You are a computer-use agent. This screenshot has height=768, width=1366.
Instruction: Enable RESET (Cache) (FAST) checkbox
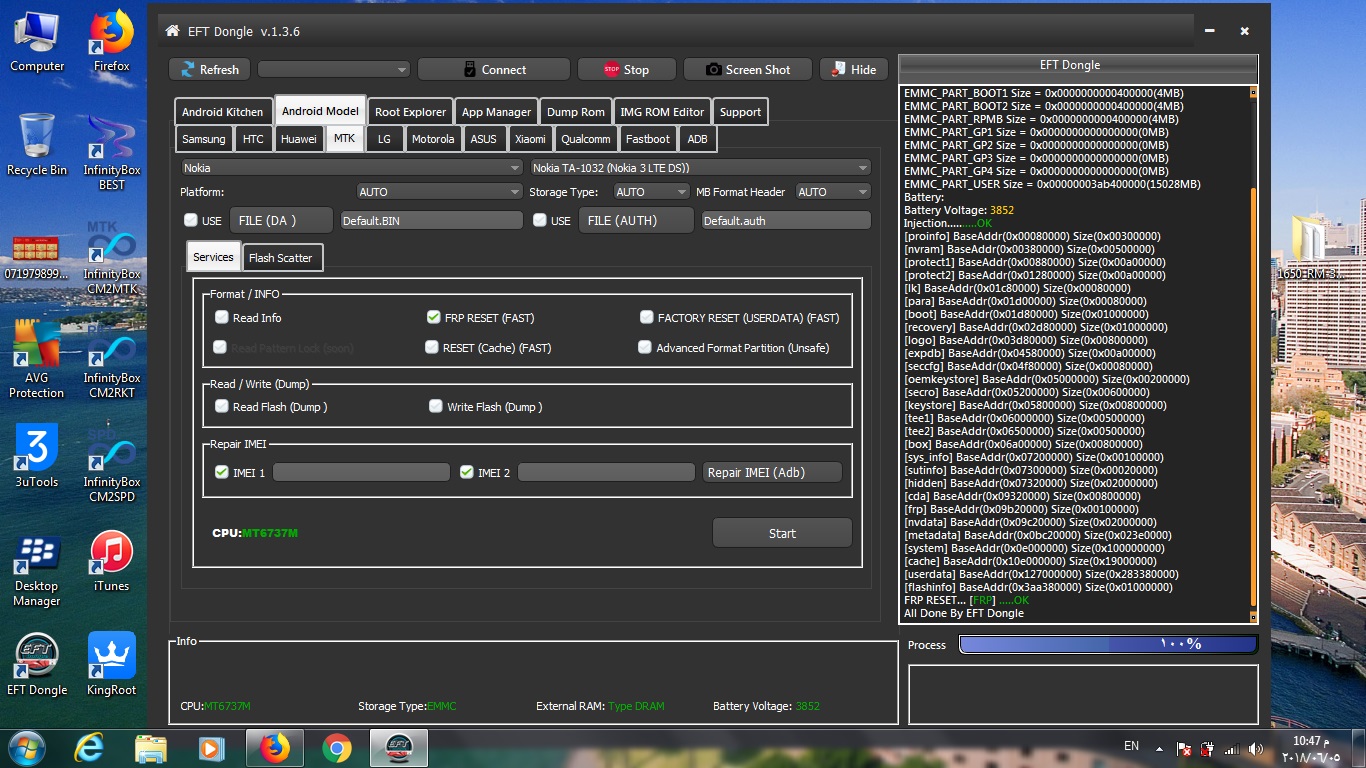432,348
